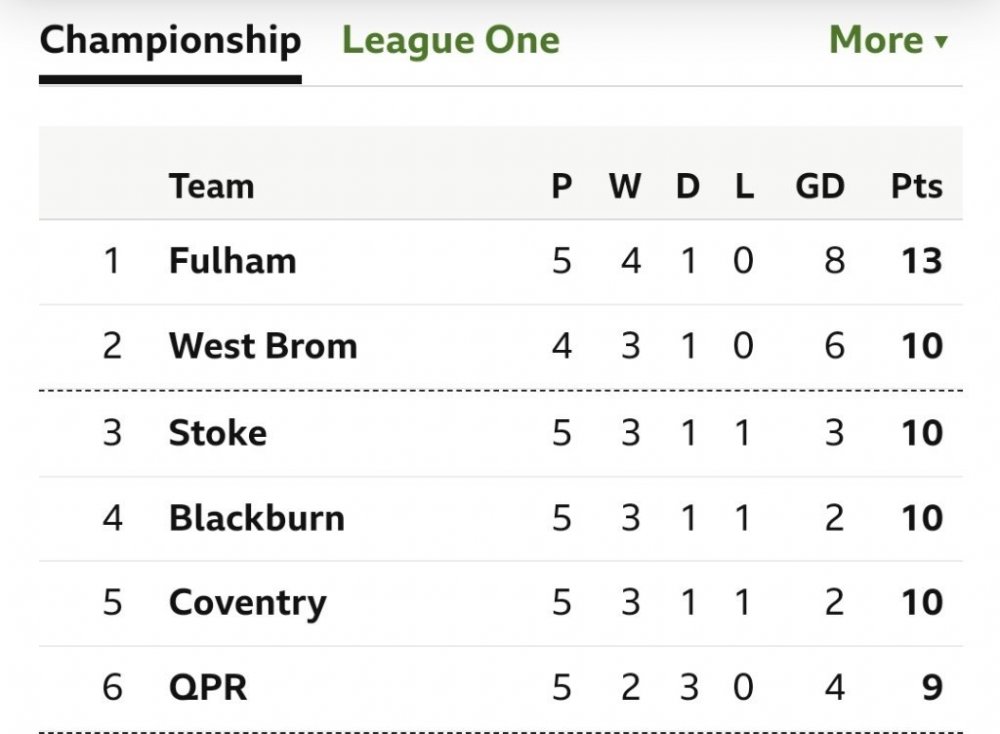Click position number 1 in table
This screenshot has width=1000, height=734.
(111, 261)
